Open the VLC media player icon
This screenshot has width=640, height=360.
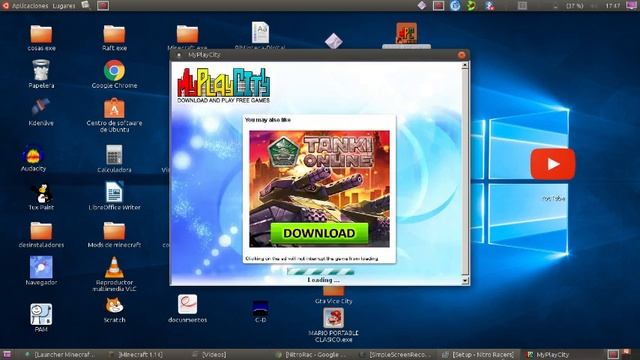point(114,268)
